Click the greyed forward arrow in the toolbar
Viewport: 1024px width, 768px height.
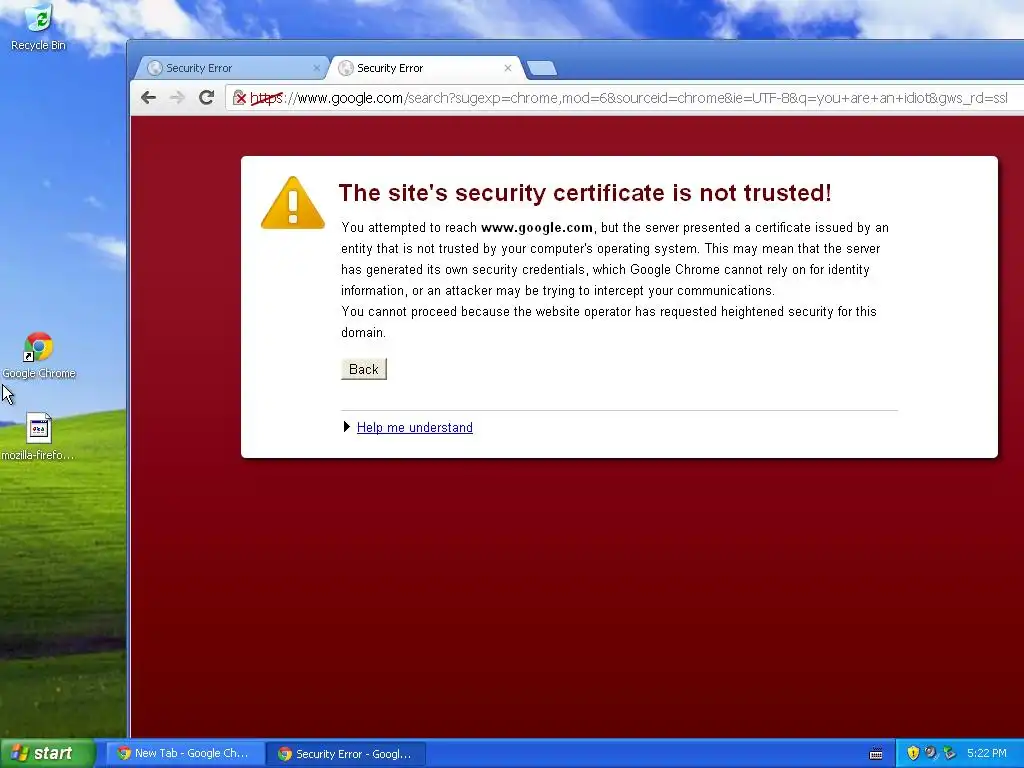pyautogui.click(x=177, y=98)
